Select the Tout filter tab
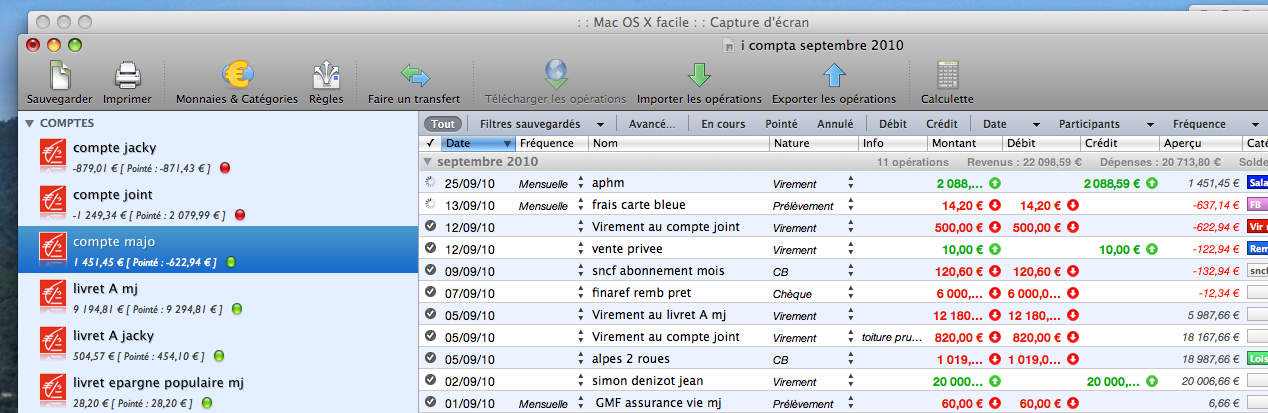This screenshot has height=413, width=1268. click(x=442, y=124)
